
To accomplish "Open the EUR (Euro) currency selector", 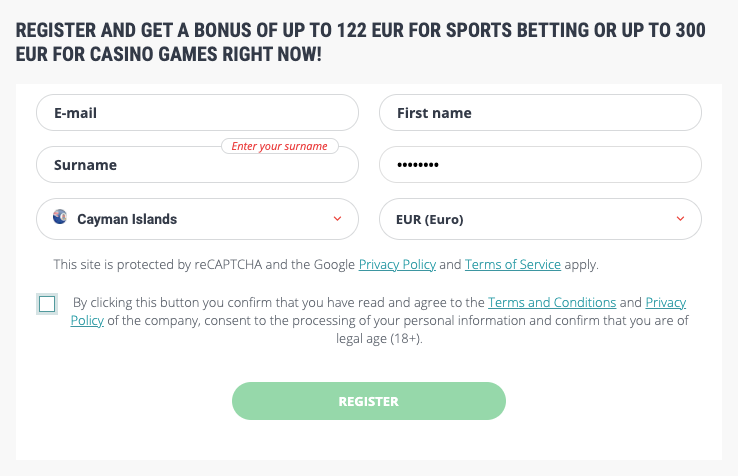I will coord(540,219).
